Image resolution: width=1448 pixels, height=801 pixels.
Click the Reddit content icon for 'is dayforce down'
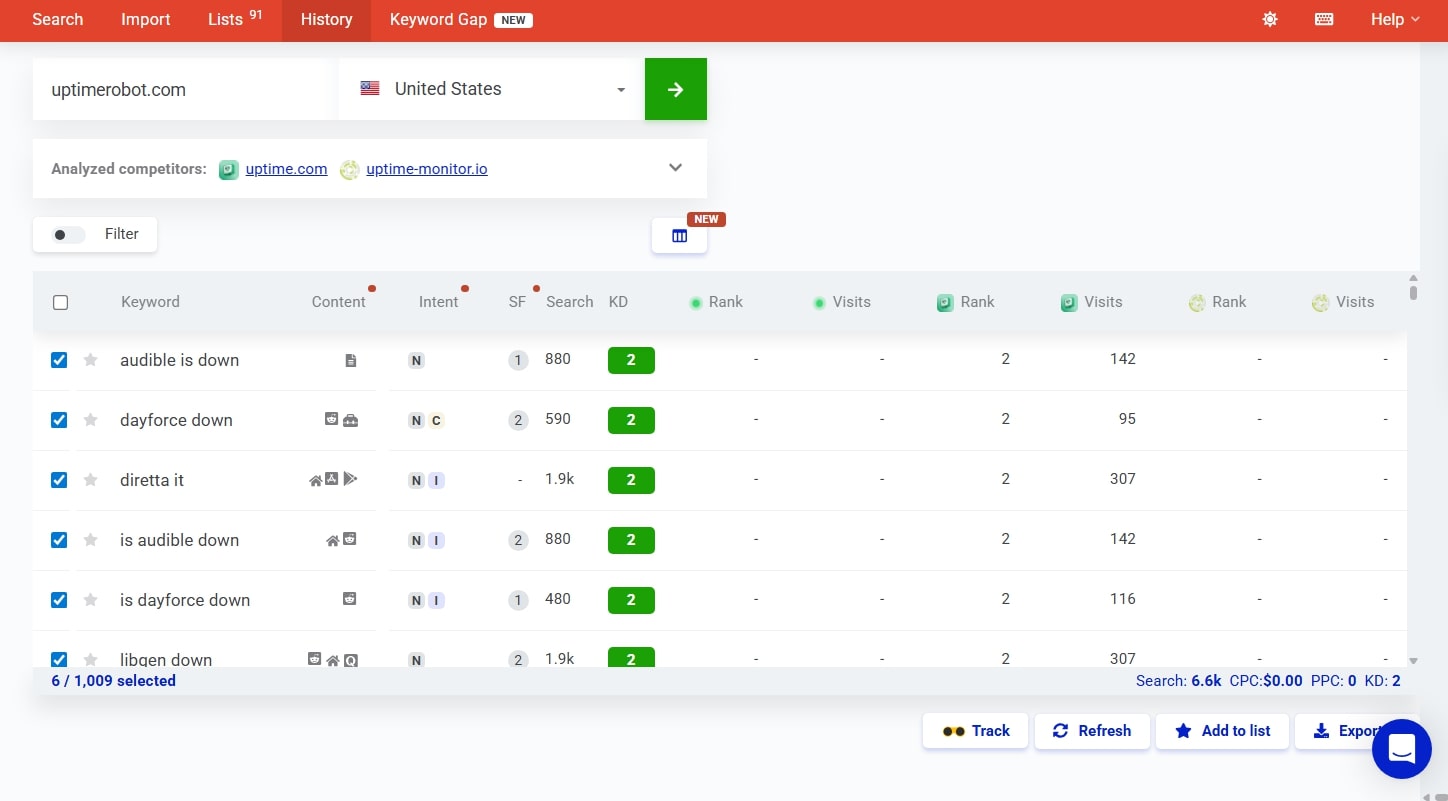[349, 598]
